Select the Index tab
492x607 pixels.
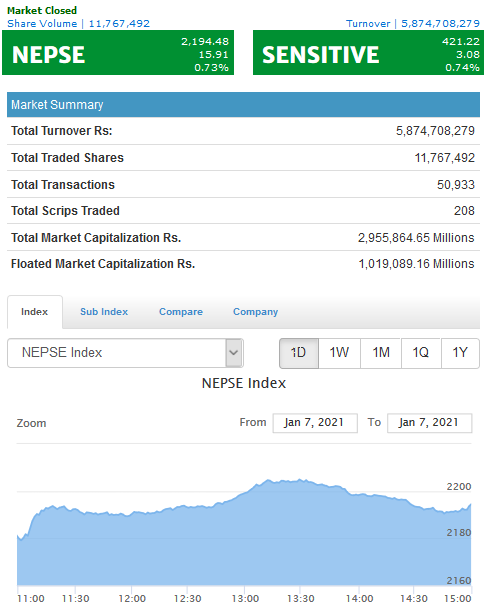click(x=34, y=312)
